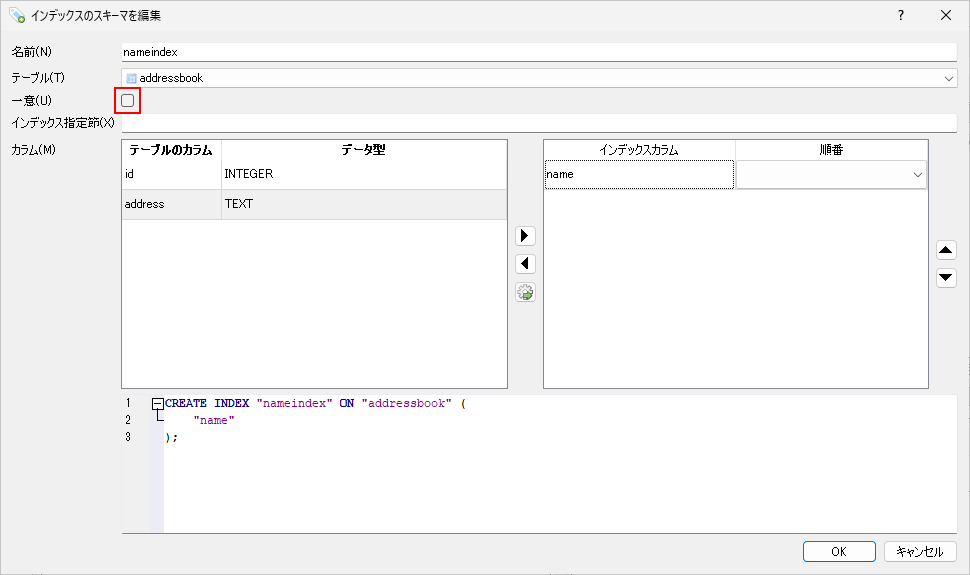Click the キャンセル button
The height and width of the screenshot is (575, 970).
tap(919, 551)
